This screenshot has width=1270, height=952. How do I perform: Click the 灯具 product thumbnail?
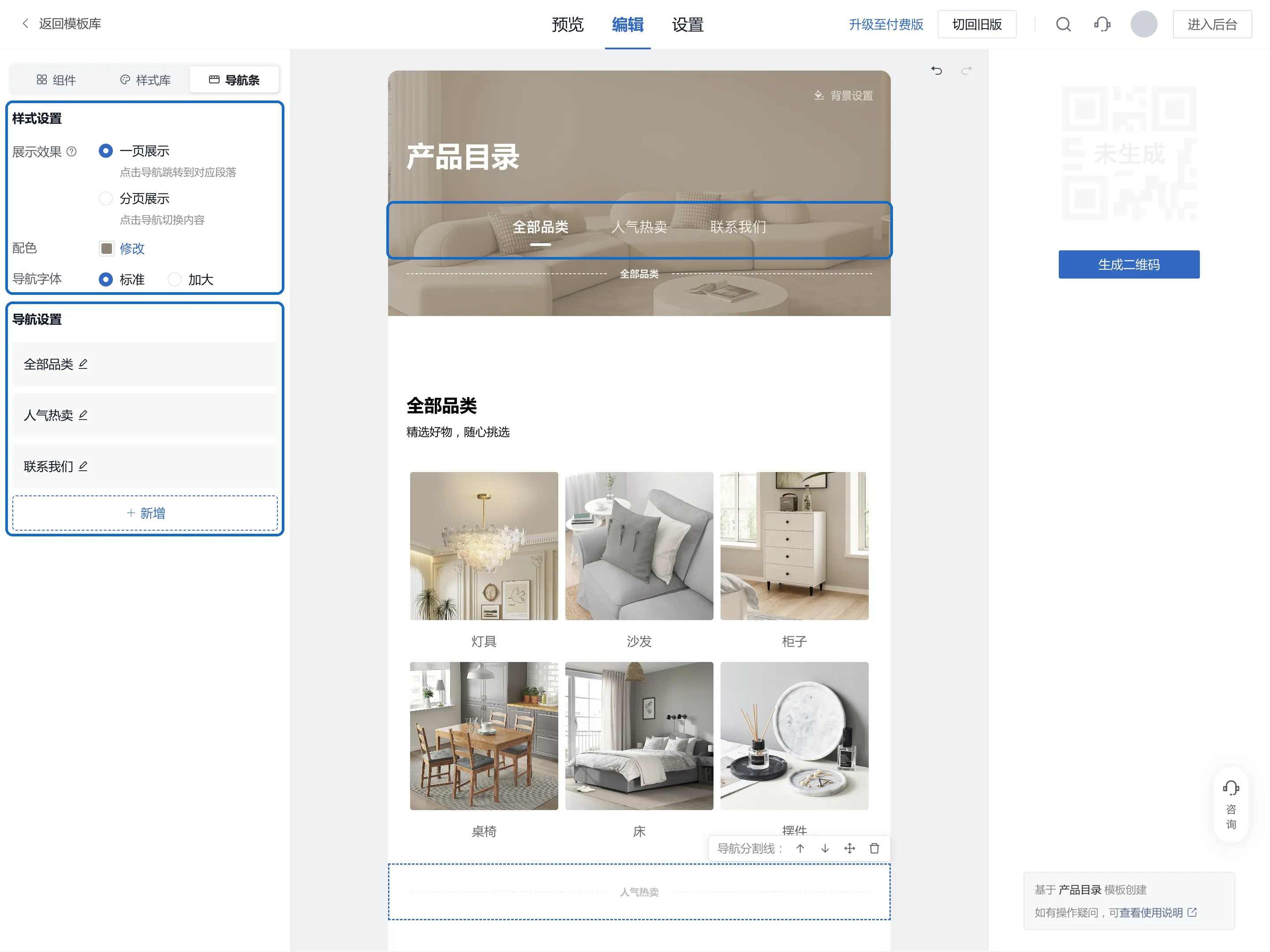coord(484,546)
